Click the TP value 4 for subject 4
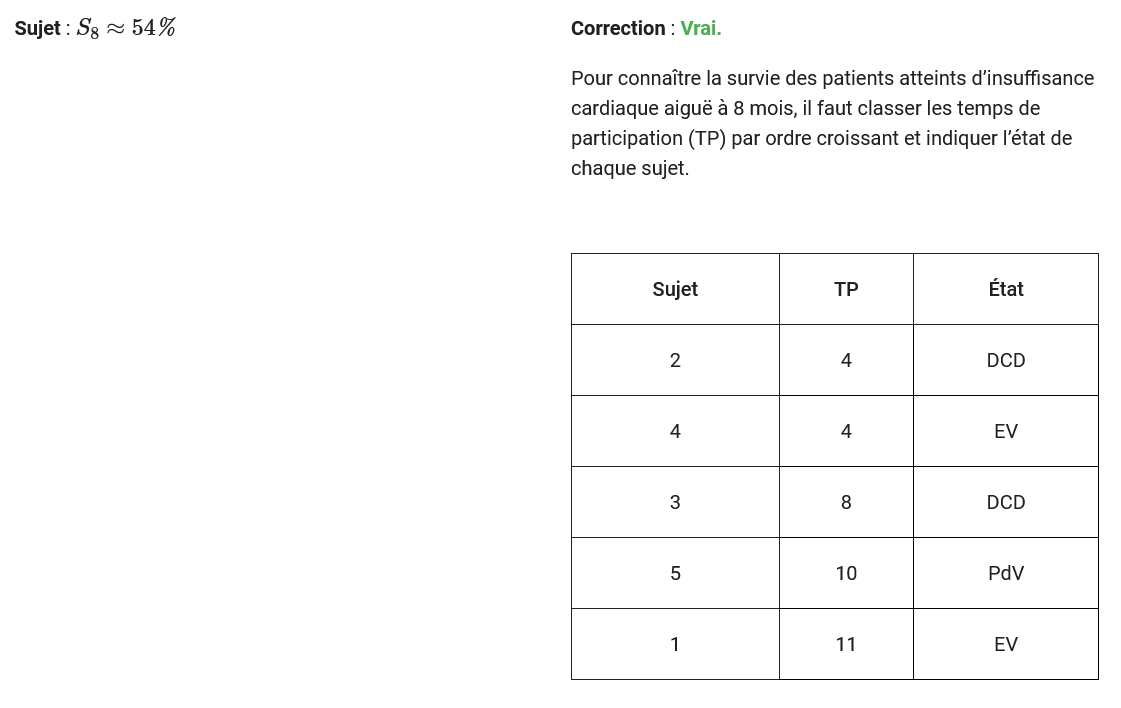The height and width of the screenshot is (708, 1121). point(846,431)
